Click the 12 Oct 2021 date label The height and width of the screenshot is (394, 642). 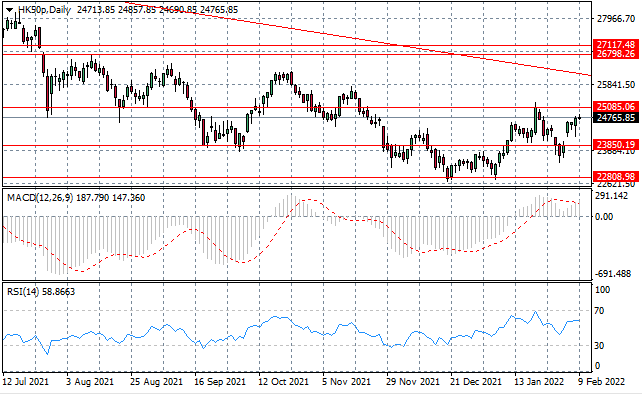[x=283, y=382]
